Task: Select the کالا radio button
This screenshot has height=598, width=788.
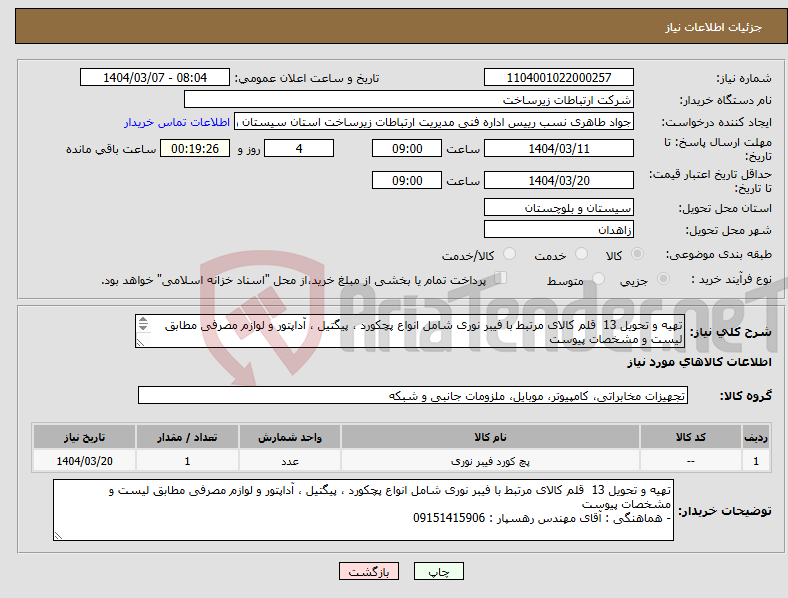Action: [637, 254]
